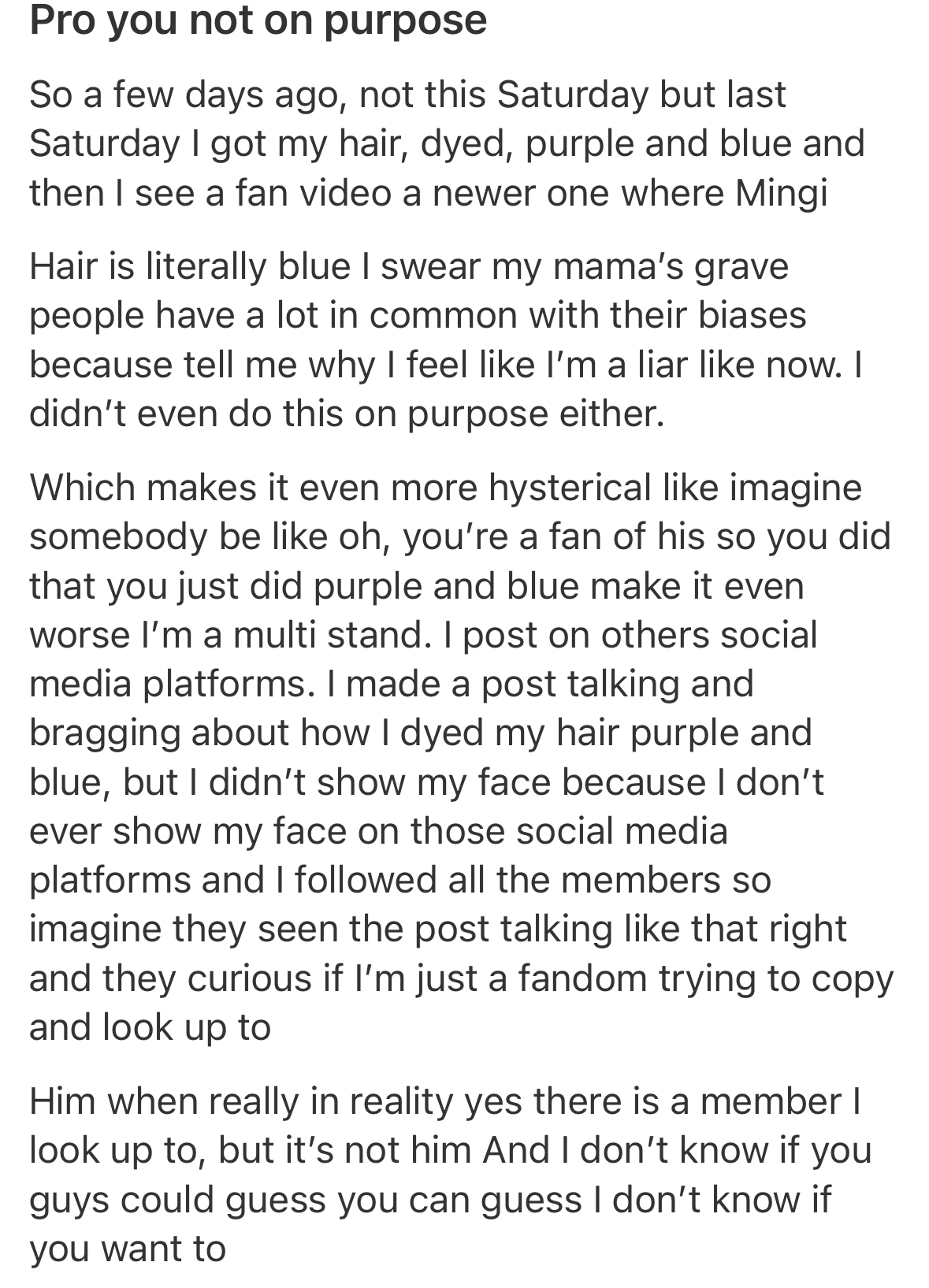The image size is (929, 1288).
Task: Tap the phrase "mama's grave"
Action: tap(671, 266)
